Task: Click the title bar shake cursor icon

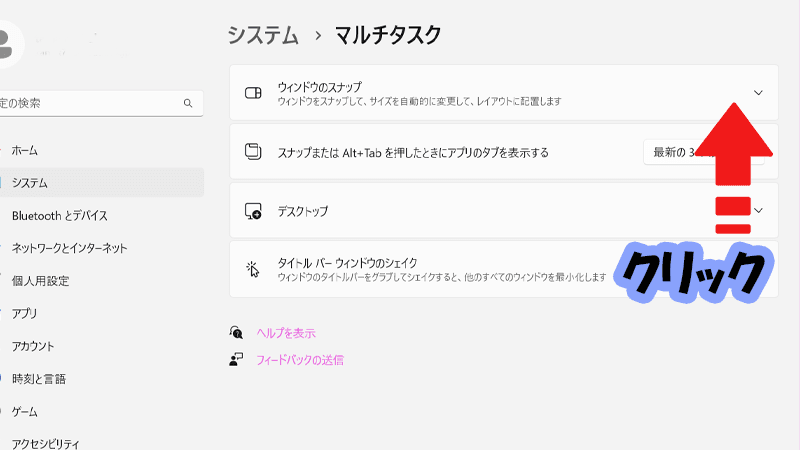Action: click(x=252, y=269)
